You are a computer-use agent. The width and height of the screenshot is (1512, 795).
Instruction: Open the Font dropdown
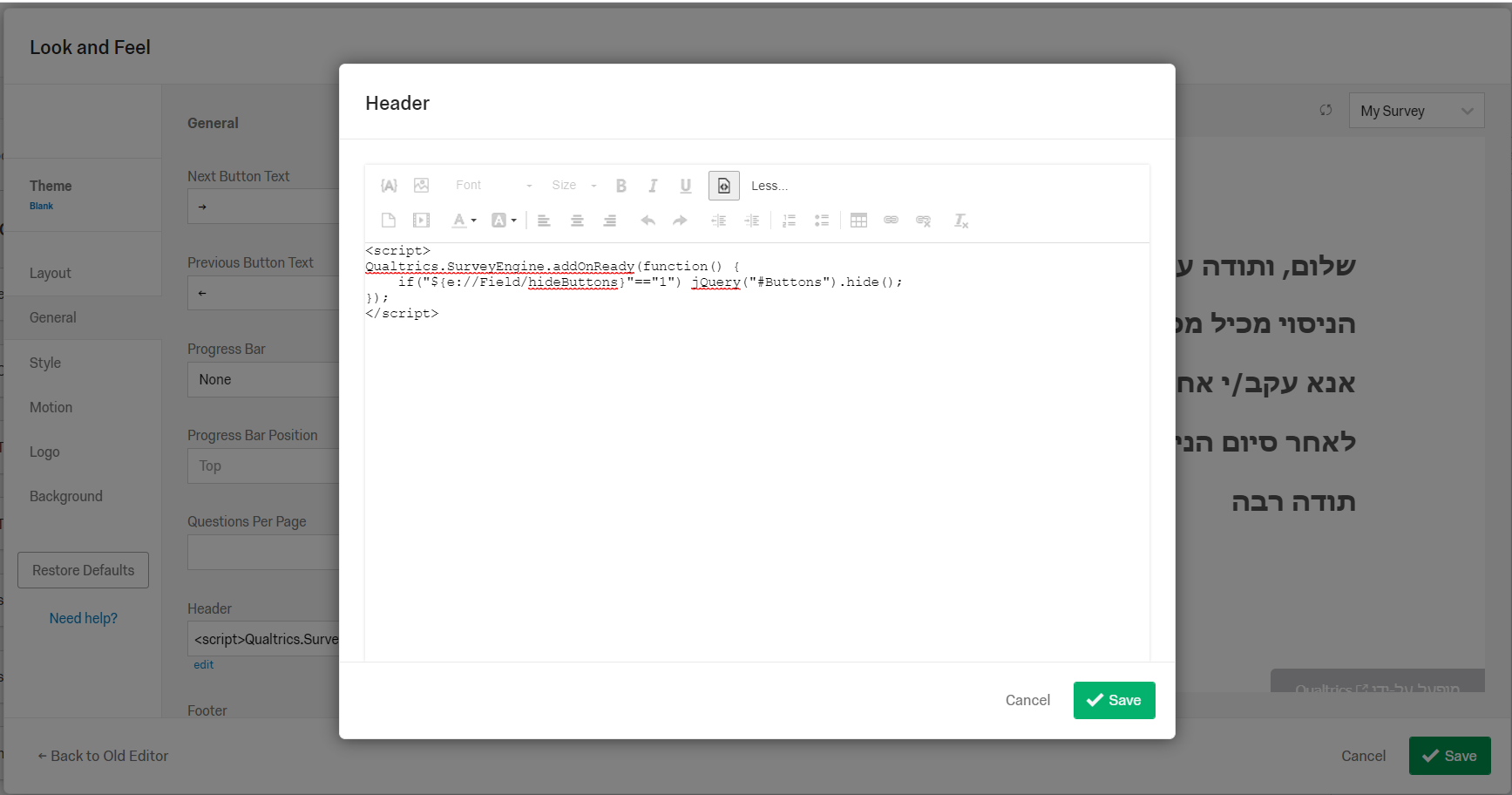click(492, 186)
